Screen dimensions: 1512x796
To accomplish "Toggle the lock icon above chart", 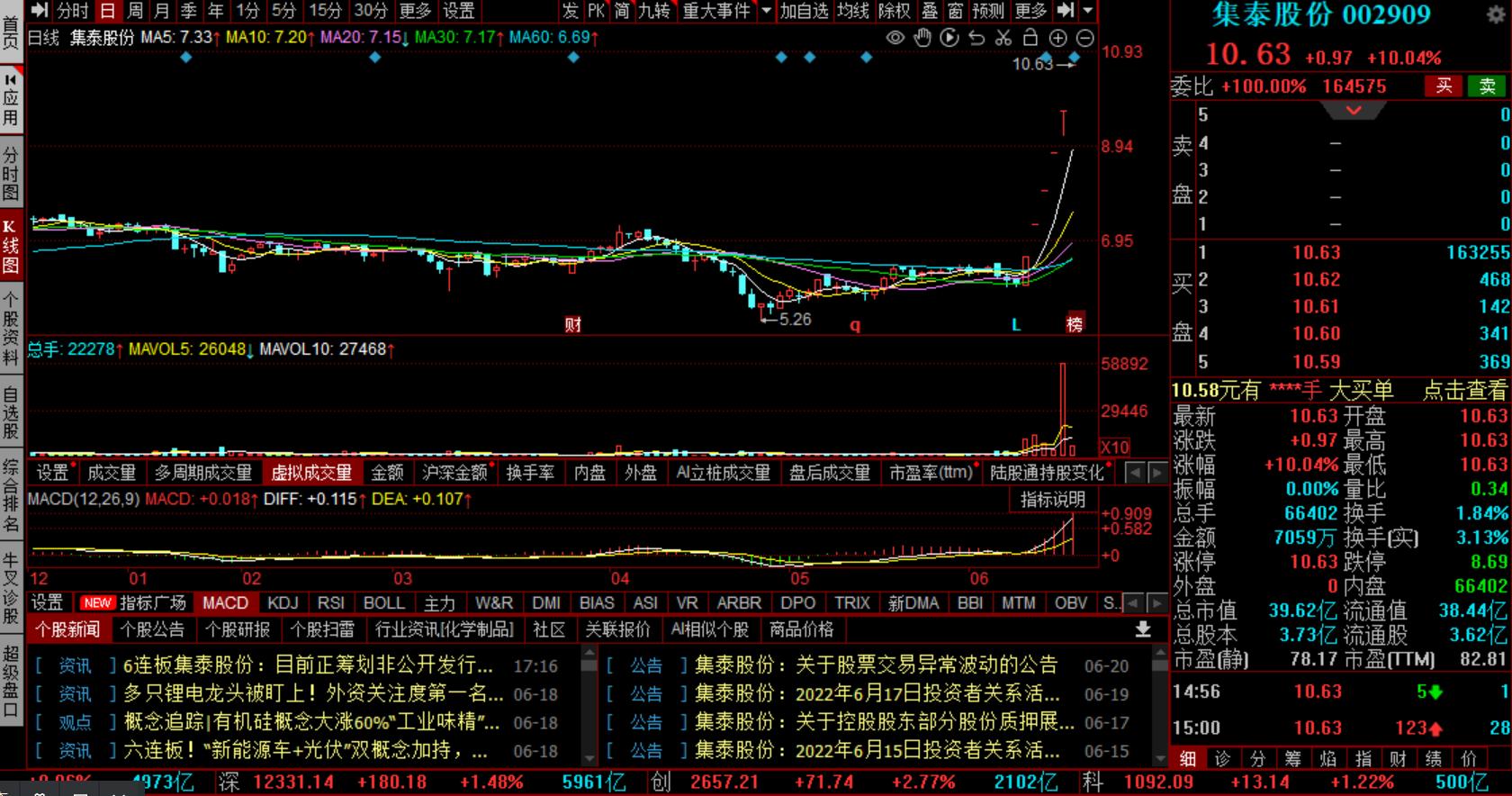I will tap(1030, 38).
